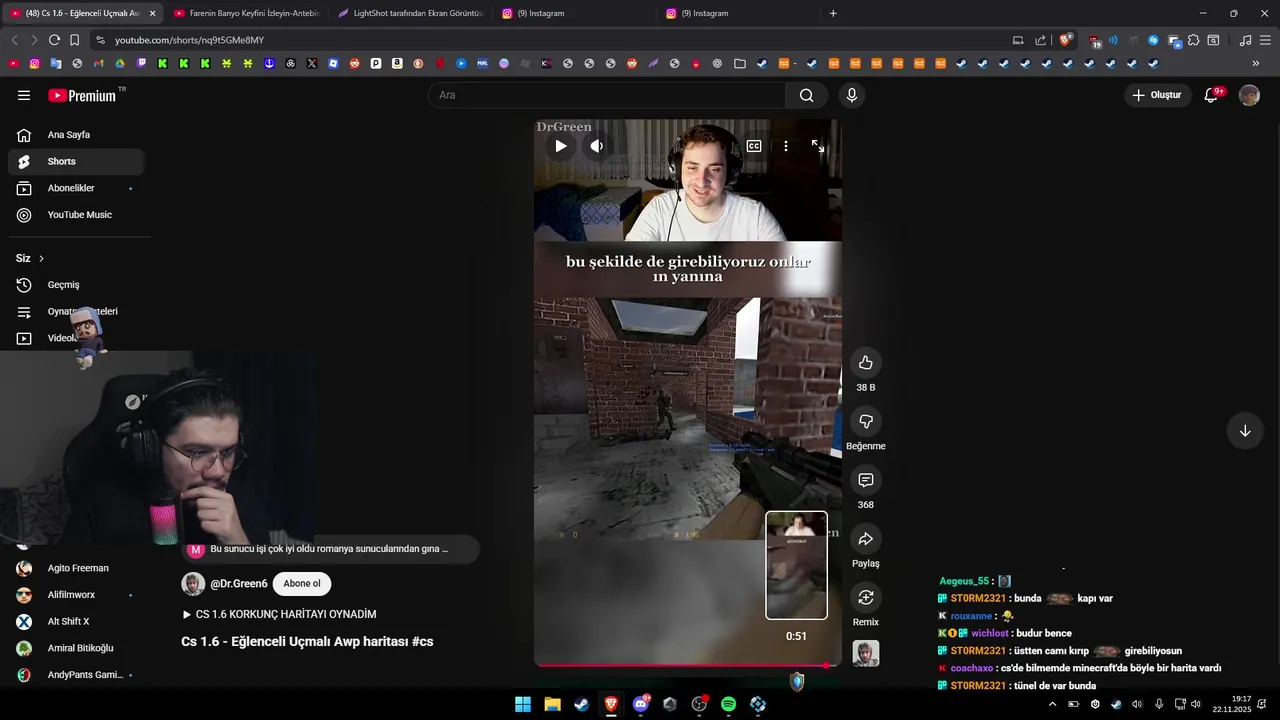
Task: Play the paused Short video
Action: 561,146
